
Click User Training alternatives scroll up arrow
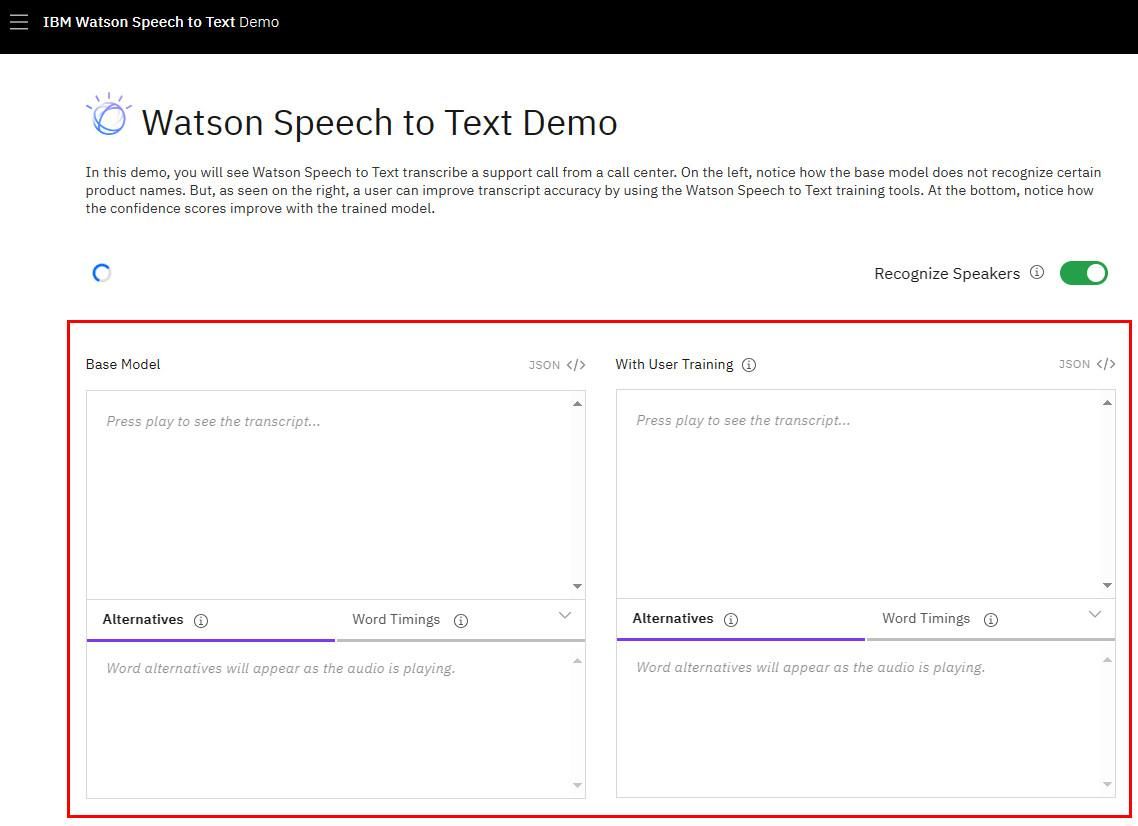click(1108, 660)
